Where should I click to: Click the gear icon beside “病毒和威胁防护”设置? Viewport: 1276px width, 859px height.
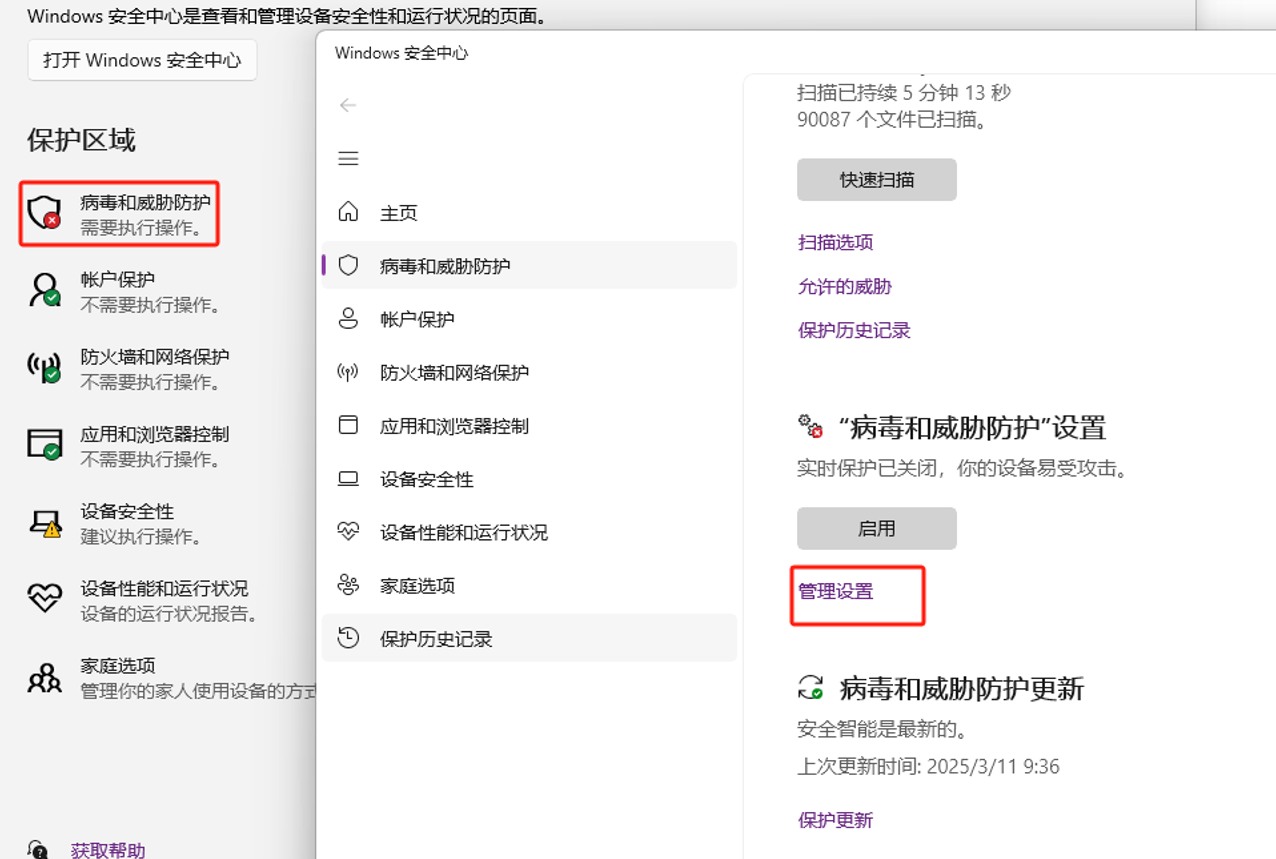[x=810, y=427]
